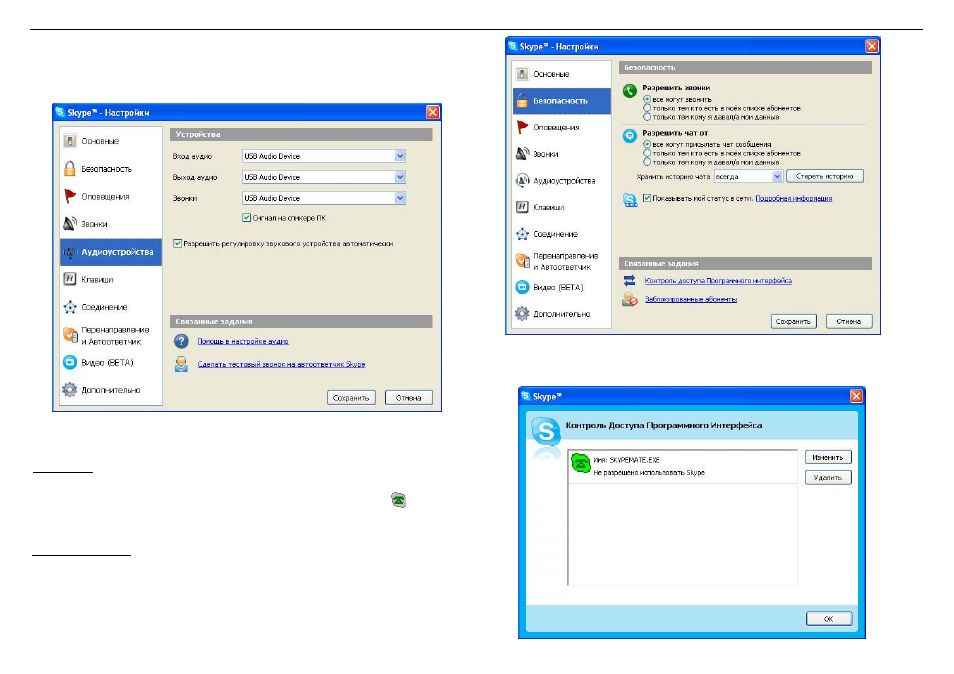The image size is (954, 674).
Task: Click the blue question-mark help icon
Action: tap(181, 341)
